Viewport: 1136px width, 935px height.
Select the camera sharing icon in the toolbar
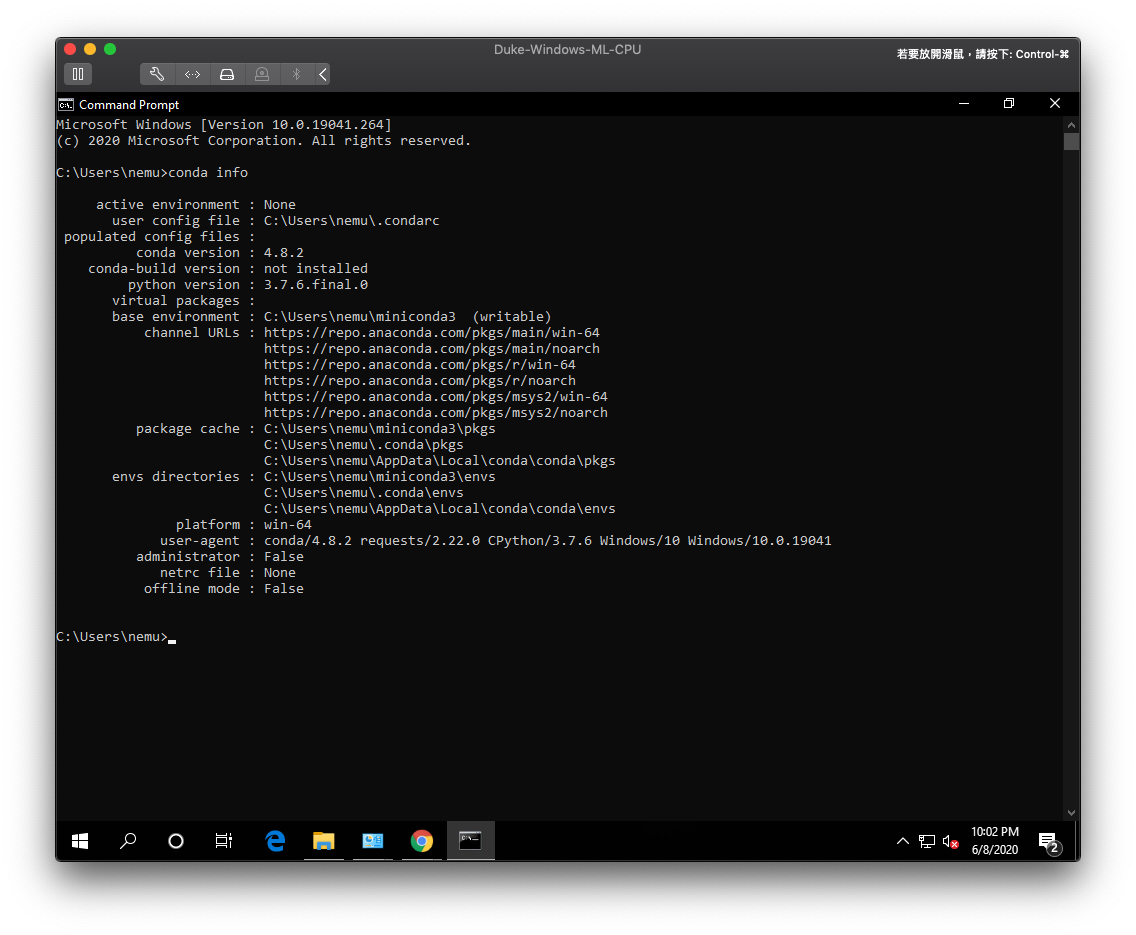(262, 74)
